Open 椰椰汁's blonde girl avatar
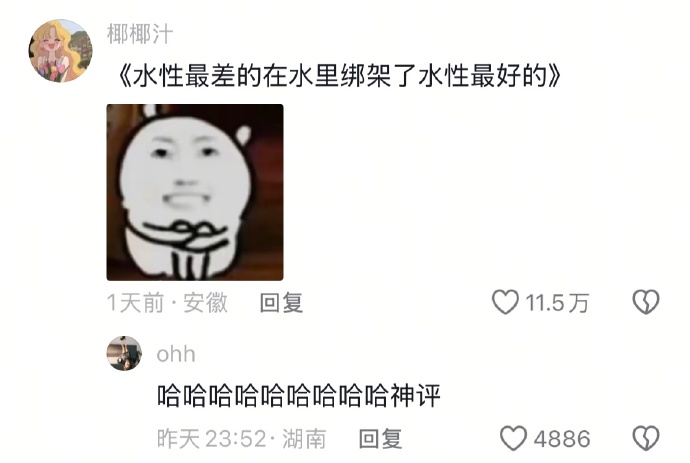690x463 pixels. point(61,51)
